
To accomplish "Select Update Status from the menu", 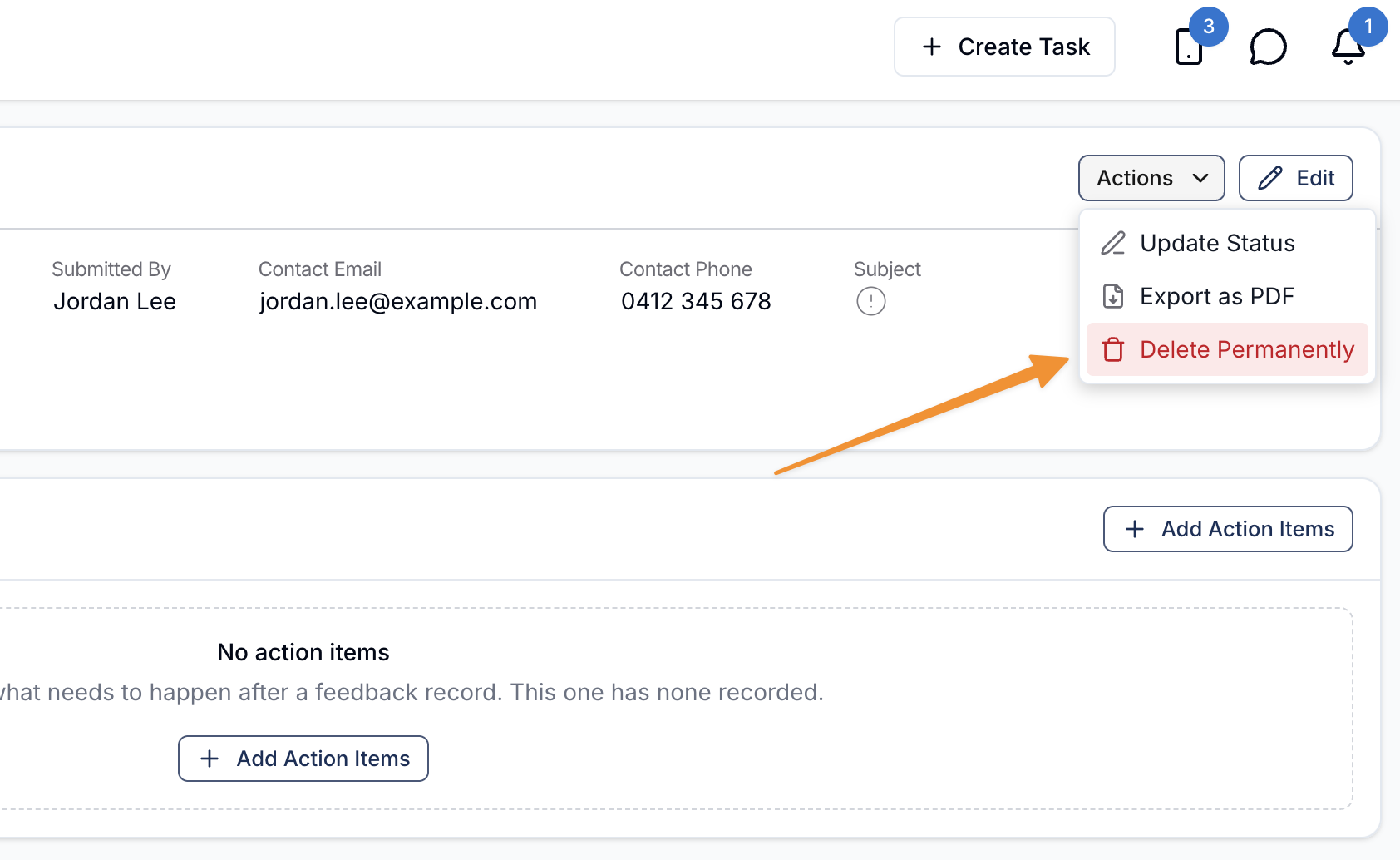I will coord(1227,243).
